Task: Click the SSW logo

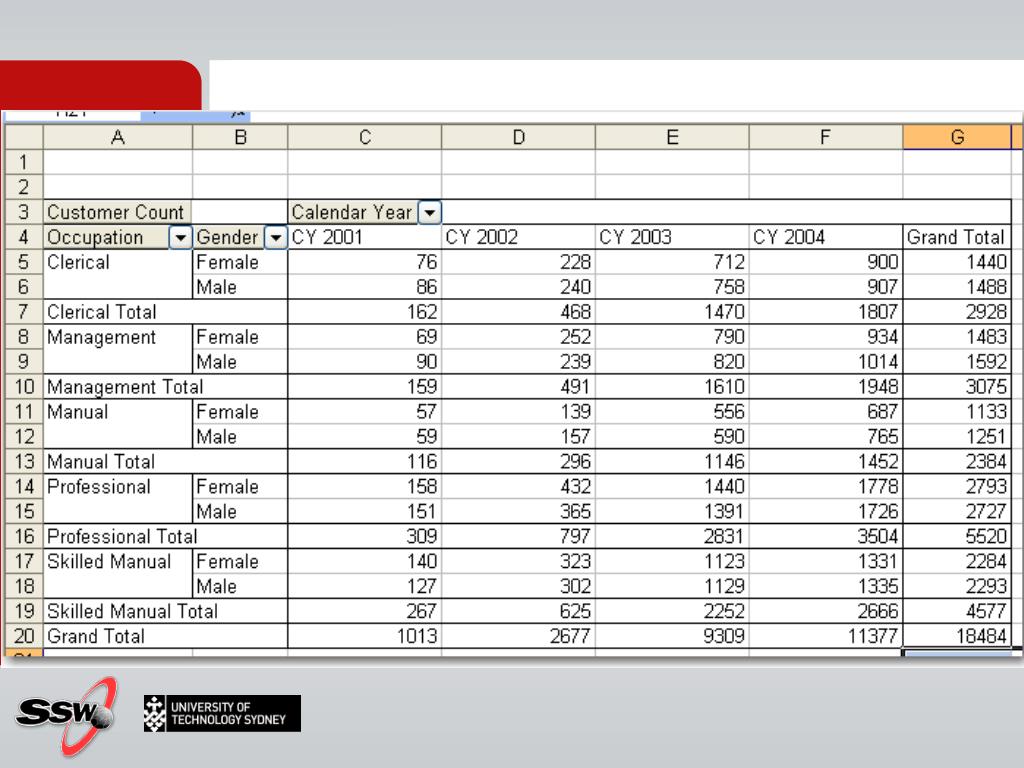Action: 67,716
